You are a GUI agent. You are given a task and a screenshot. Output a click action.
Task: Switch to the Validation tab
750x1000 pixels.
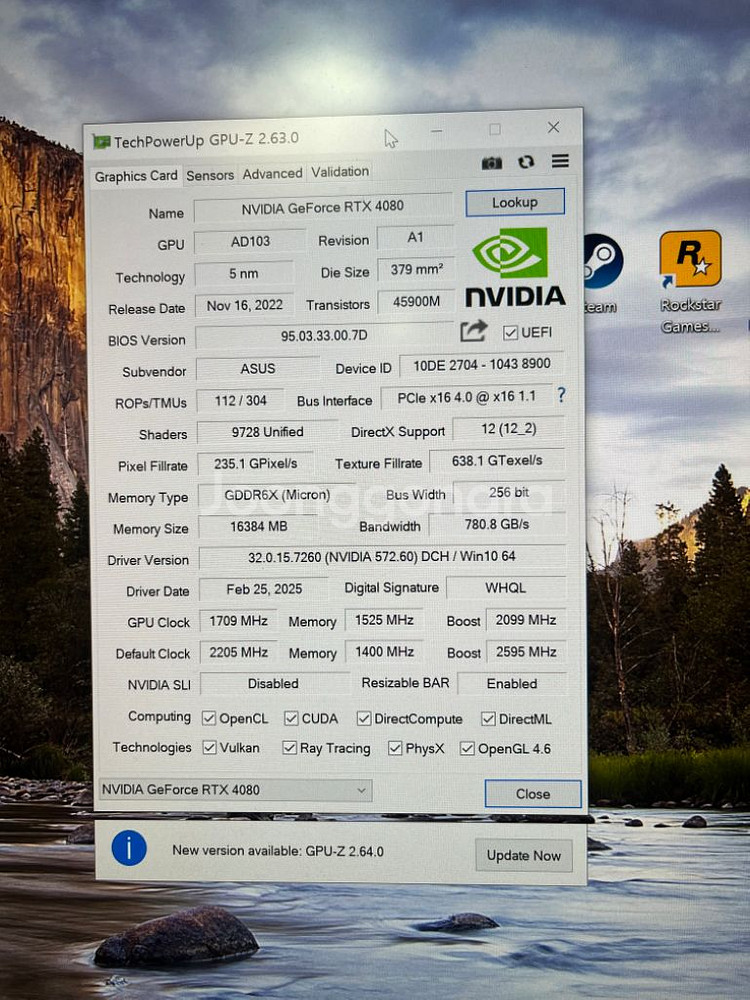point(340,172)
